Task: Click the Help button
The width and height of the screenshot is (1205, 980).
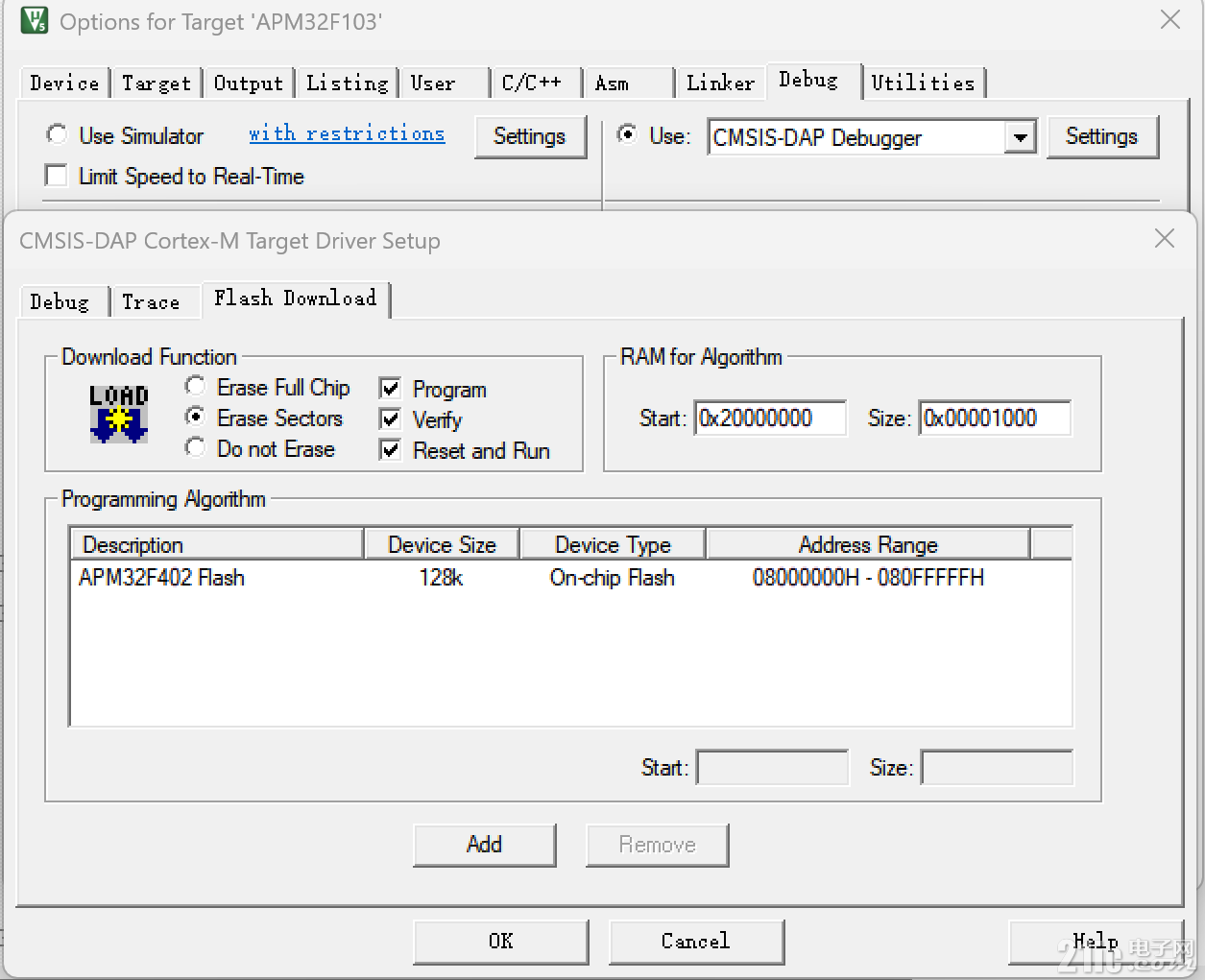Action: click(x=1096, y=942)
